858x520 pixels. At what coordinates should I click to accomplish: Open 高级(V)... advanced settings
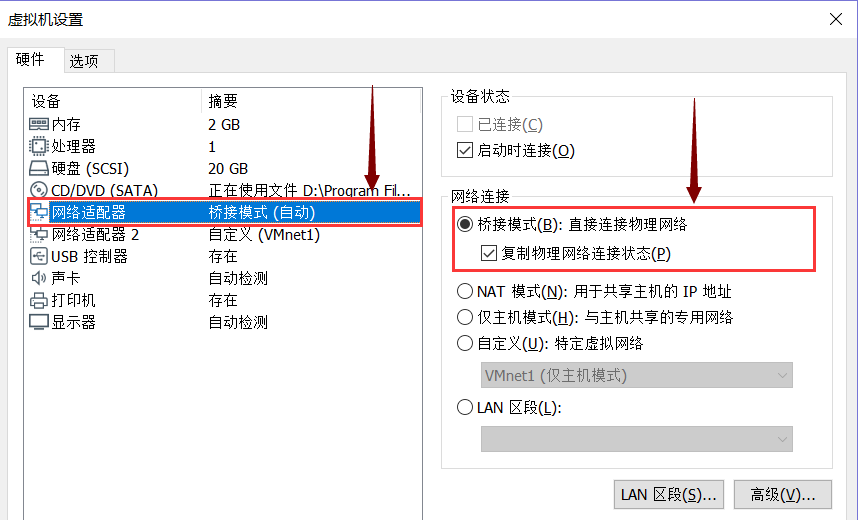(x=782, y=495)
